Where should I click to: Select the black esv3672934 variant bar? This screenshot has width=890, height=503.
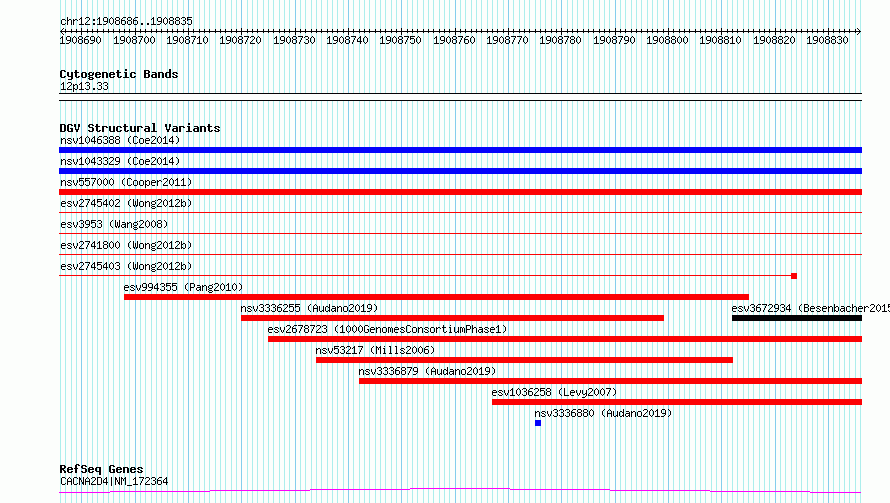point(797,318)
